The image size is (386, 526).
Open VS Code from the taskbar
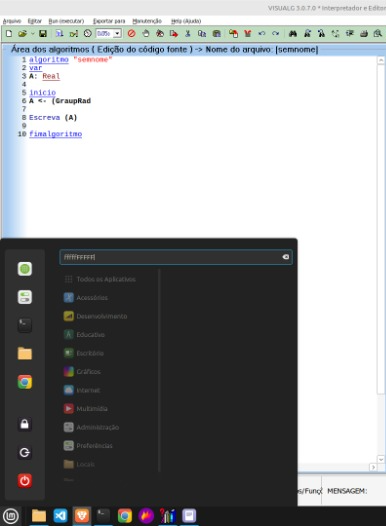(60, 516)
